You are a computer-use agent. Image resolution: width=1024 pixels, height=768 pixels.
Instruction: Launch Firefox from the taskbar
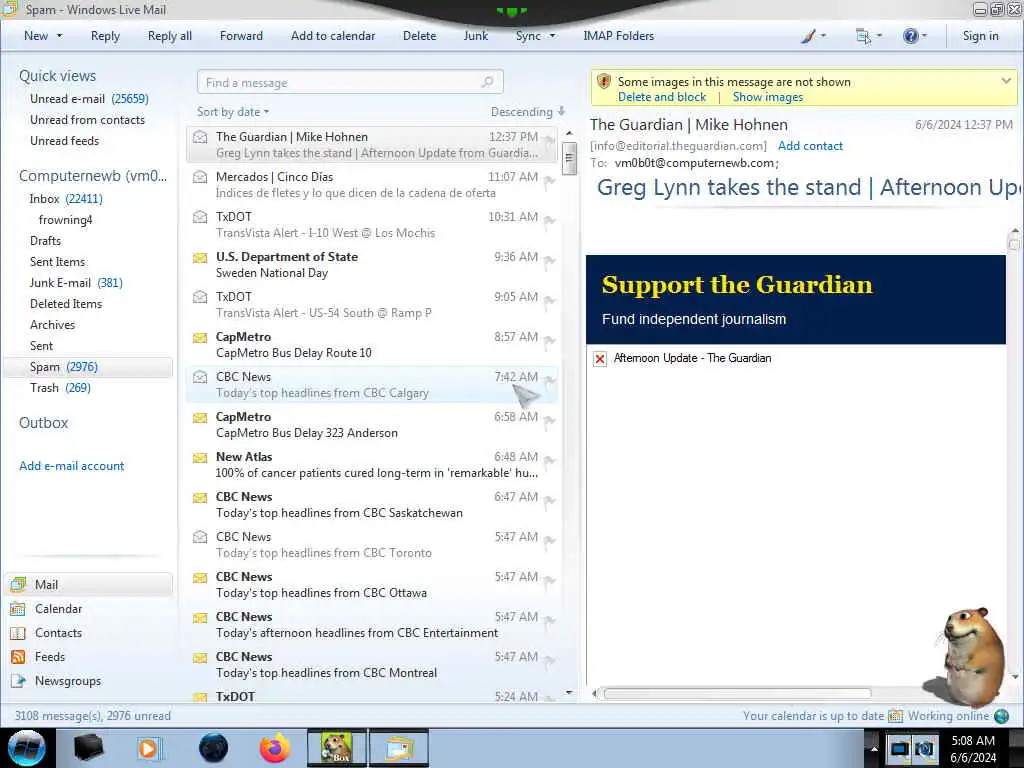point(275,748)
